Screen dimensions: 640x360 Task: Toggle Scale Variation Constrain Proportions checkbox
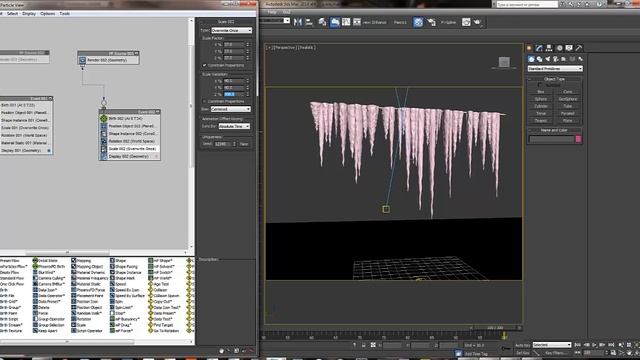click(x=204, y=101)
